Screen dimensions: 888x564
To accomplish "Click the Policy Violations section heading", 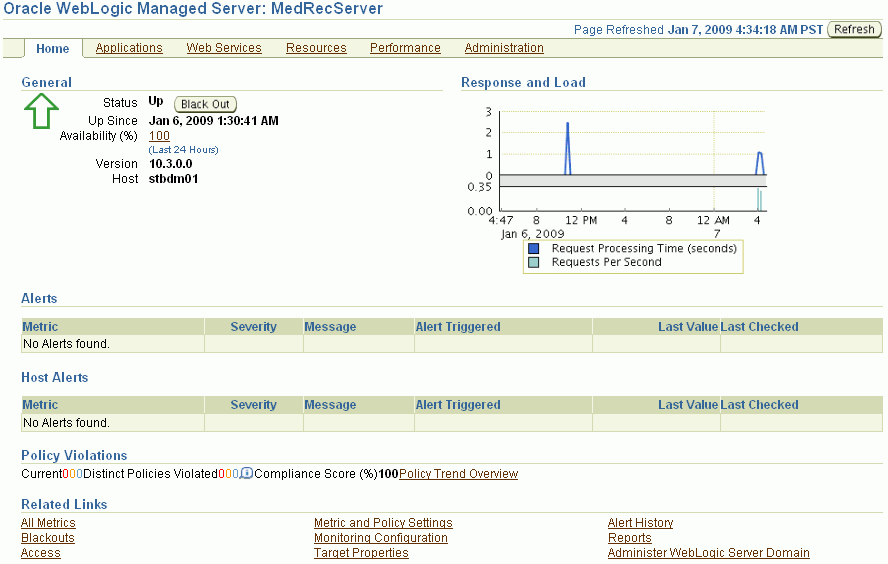I will (x=74, y=455).
